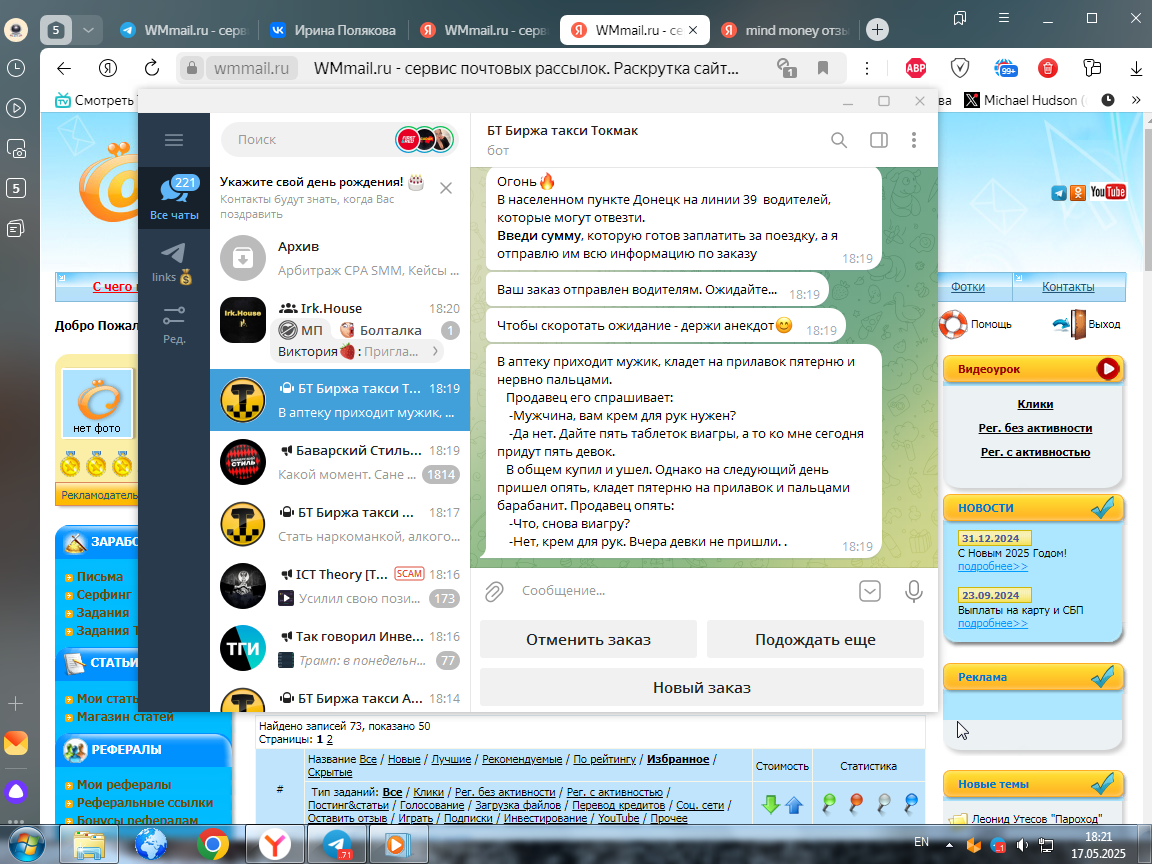This screenshot has width=1152, height=864.
Task: Open "подробнее>>" under the 31.12.2024 news
Action: [x=993, y=566]
